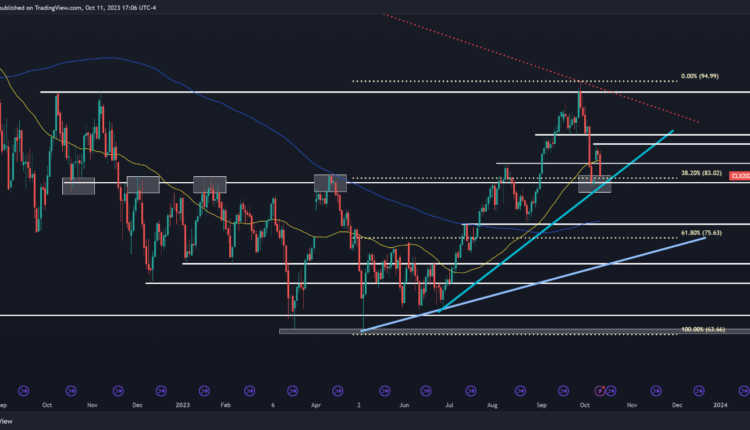Screen dimensions: 750x430
Task: Select the red dotted descending trendline
Action: pyautogui.click(x=640, y=104)
